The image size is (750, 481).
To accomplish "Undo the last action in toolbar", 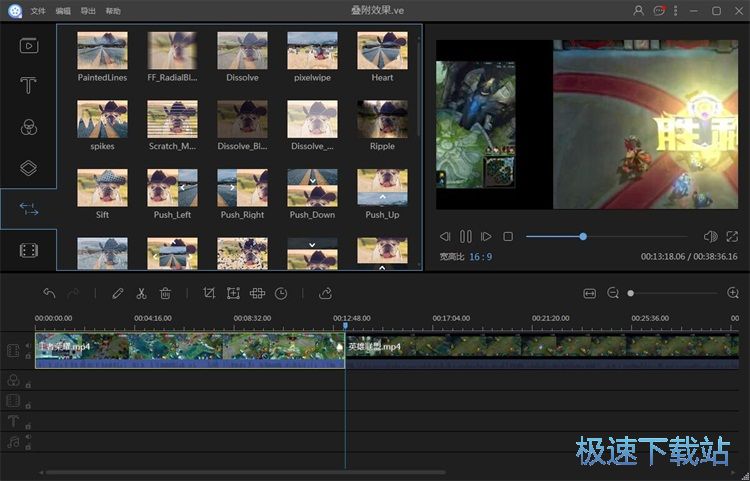I will [49, 293].
